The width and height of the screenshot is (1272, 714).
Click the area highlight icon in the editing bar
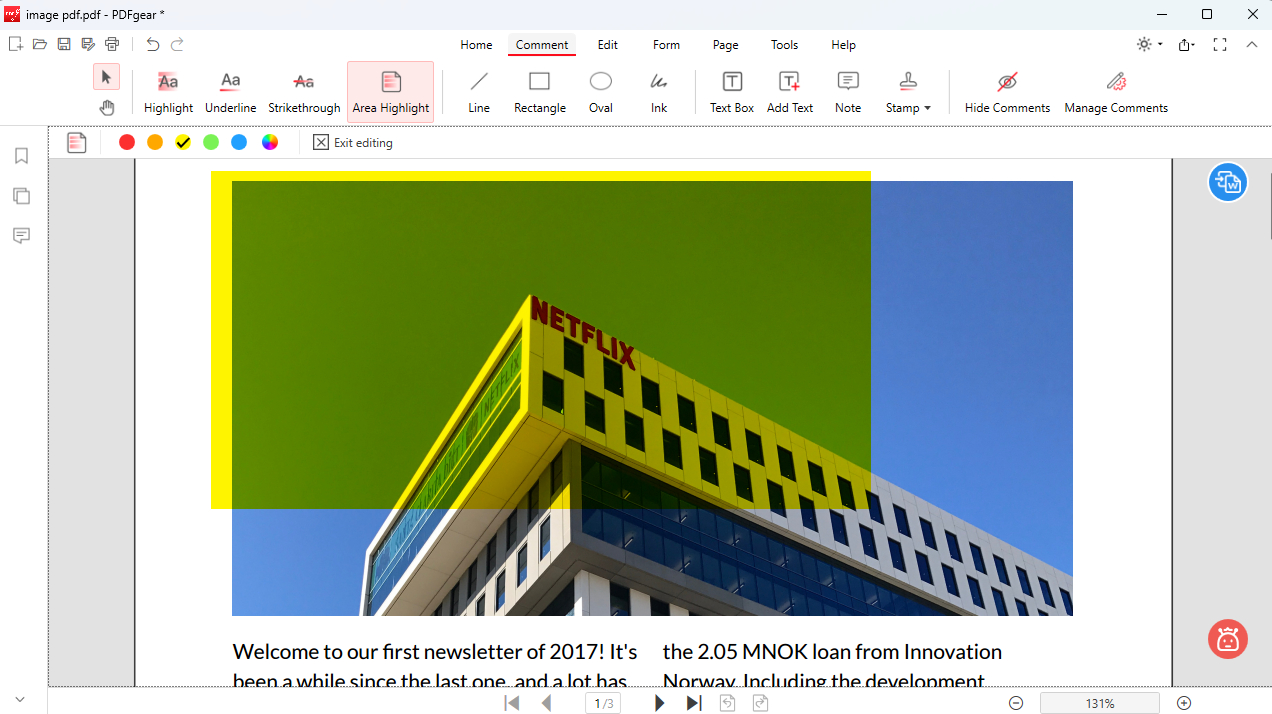tap(77, 143)
